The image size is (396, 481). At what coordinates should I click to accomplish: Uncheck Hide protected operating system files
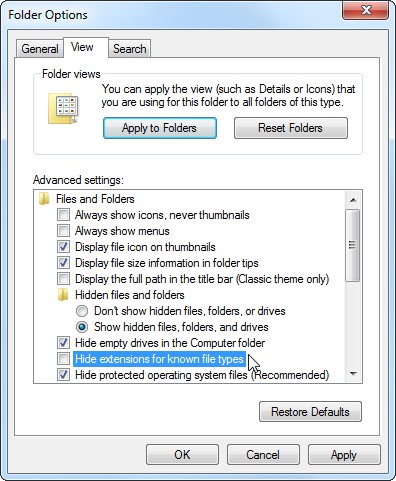point(63,375)
